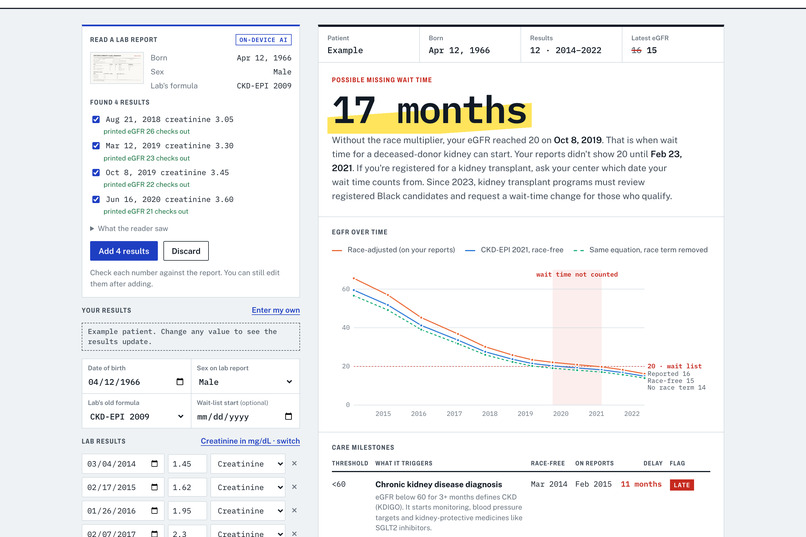Delete the 02/07/2017 lab result row
The width and height of the screenshot is (806, 537).
[x=295, y=534]
